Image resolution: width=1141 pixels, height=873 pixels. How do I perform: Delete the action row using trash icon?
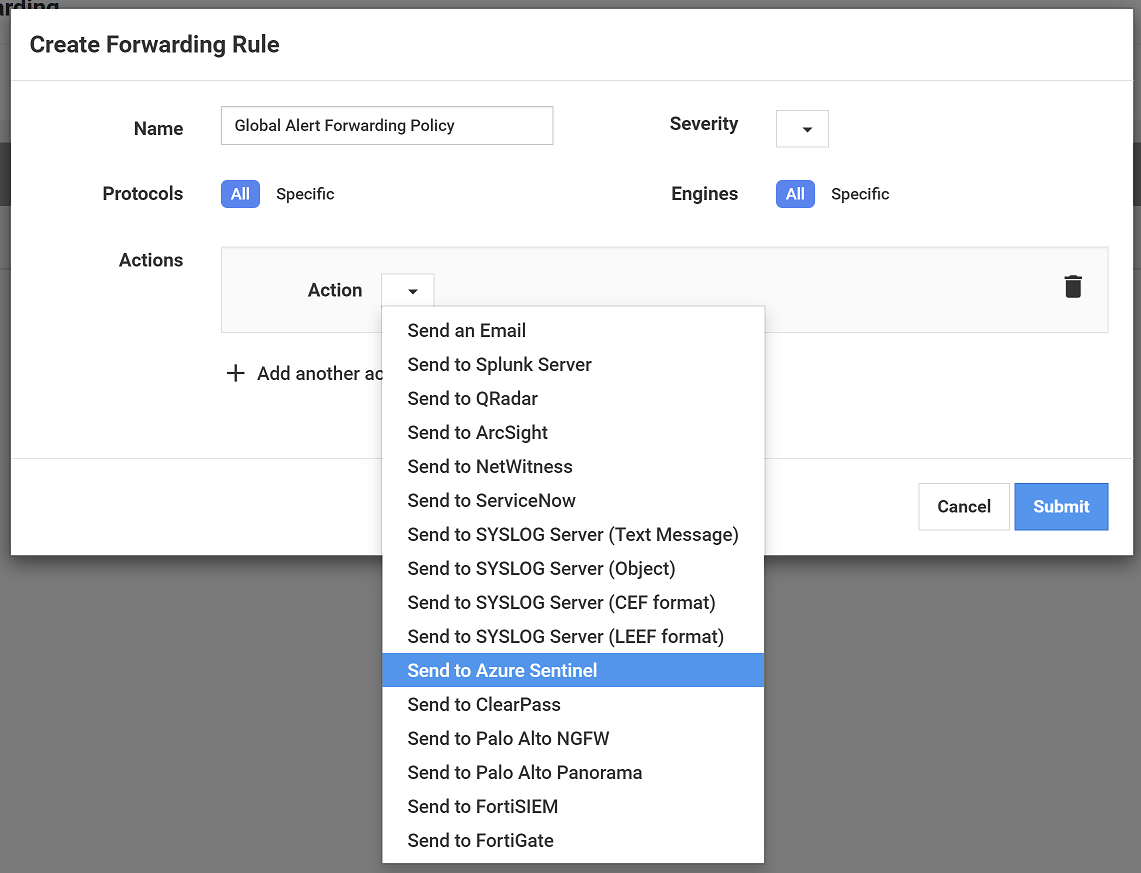pos(1073,286)
